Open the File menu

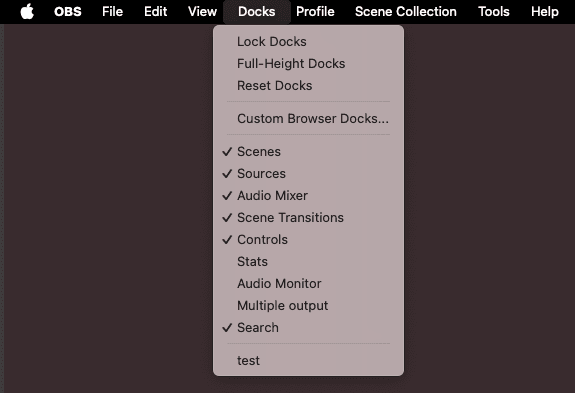coord(112,11)
